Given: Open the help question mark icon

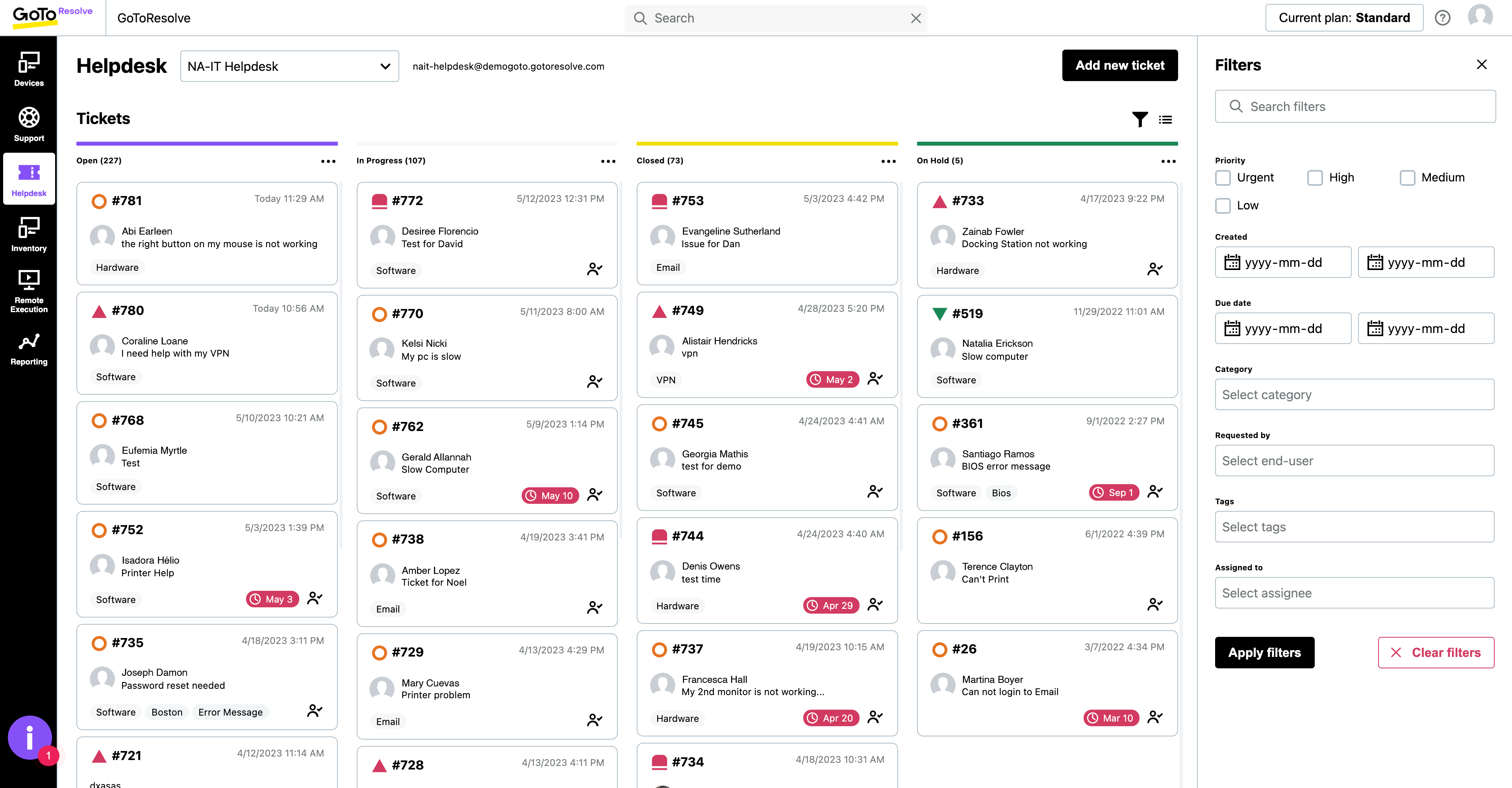Looking at the screenshot, I should pyautogui.click(x=1443, y=18).
